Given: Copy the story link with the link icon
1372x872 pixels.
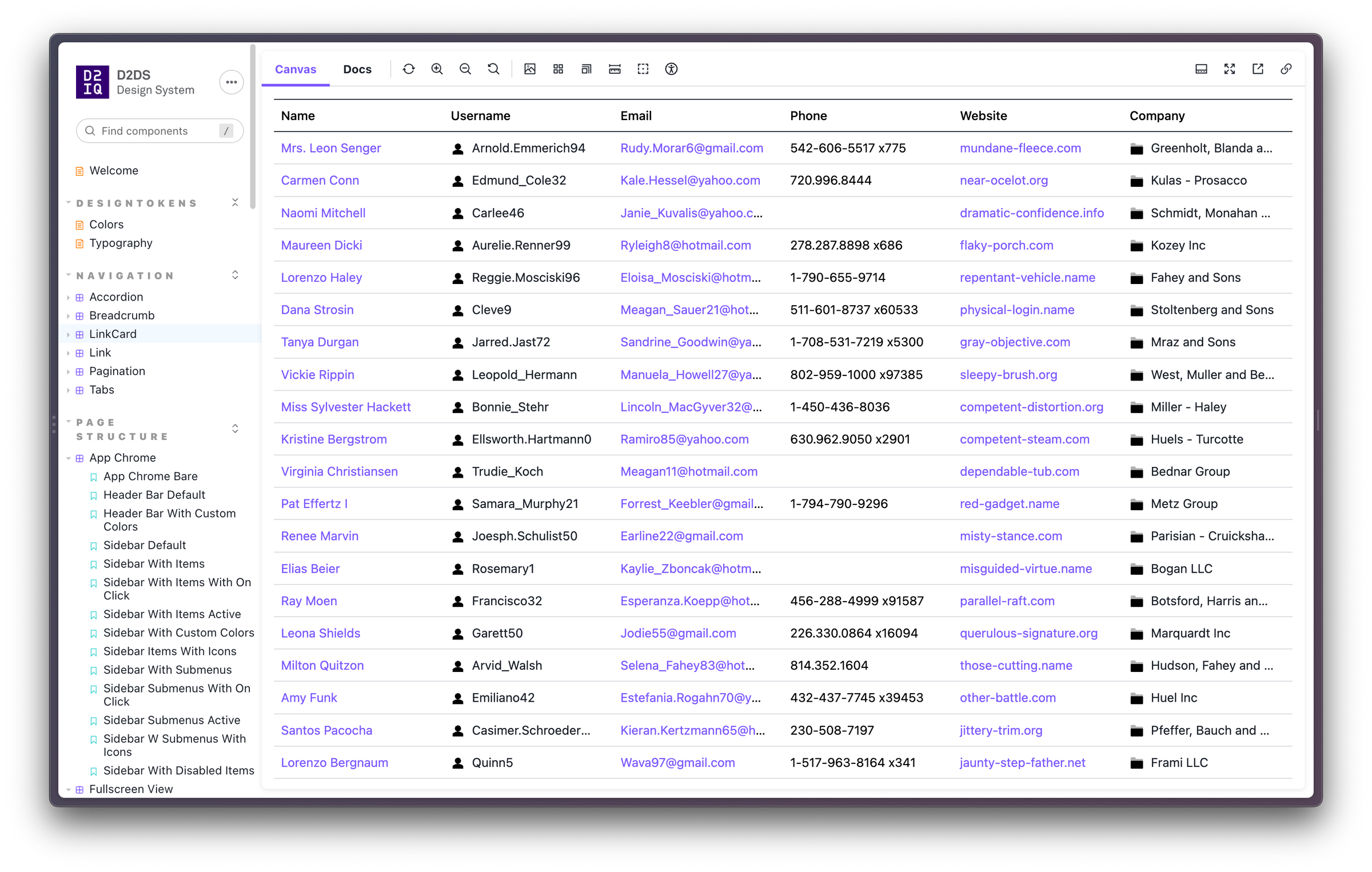Looking at the screenshot, I should pos(1286,69).
